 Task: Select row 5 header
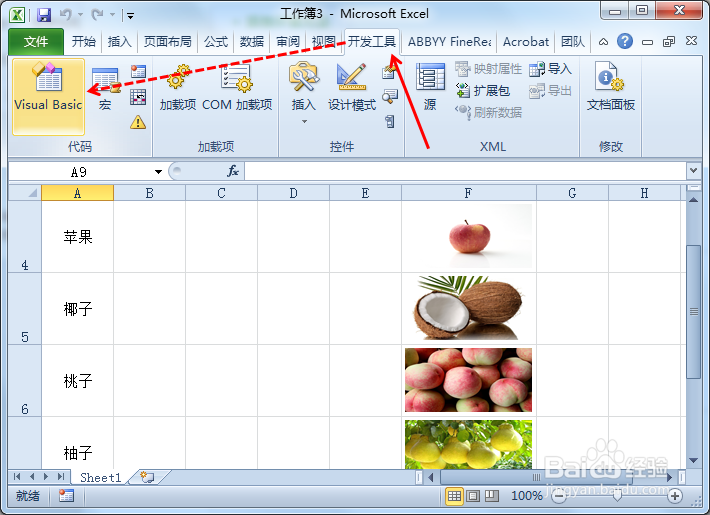[x=25, y=308]
